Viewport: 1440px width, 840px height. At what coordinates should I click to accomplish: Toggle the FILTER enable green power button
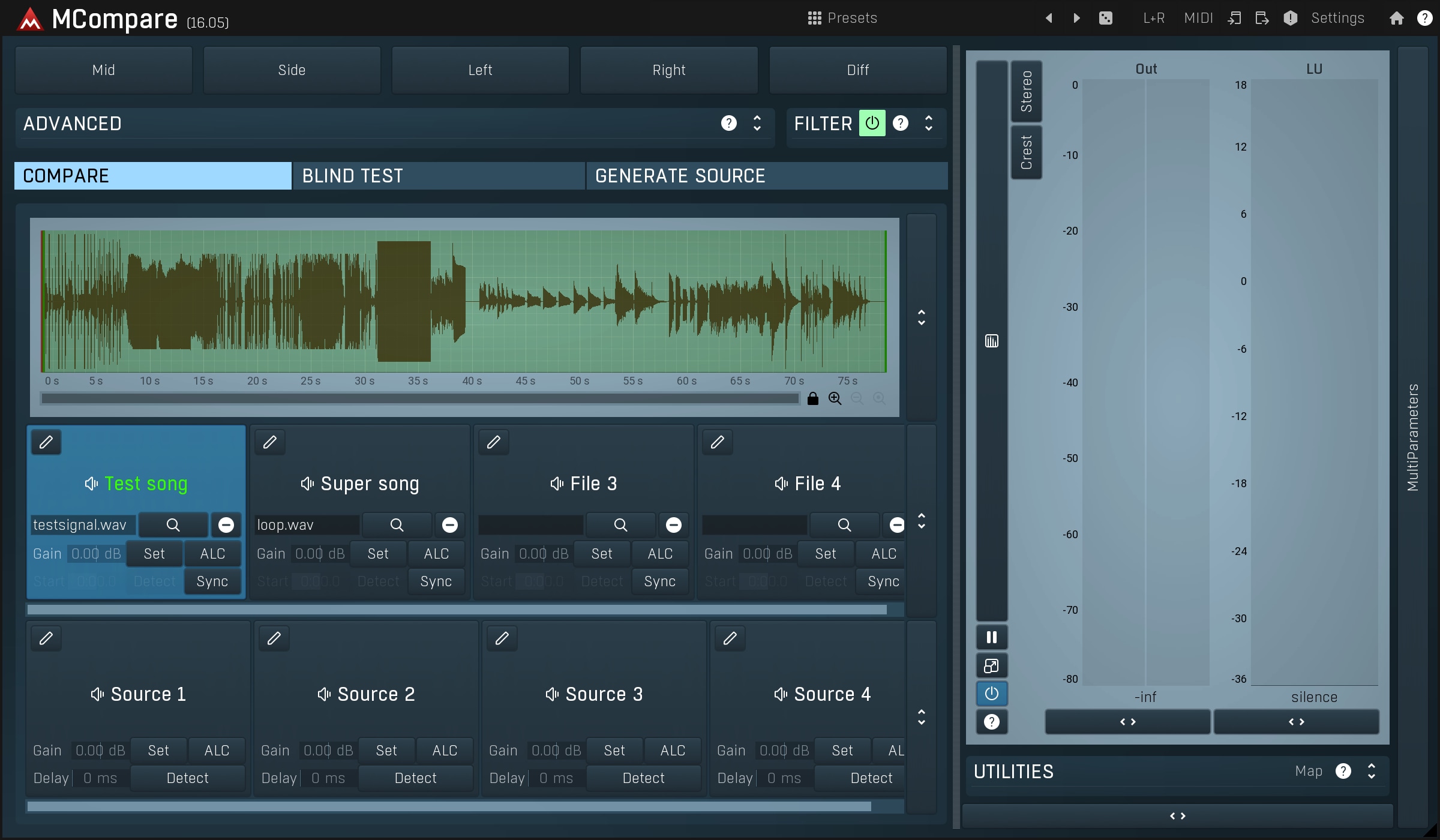(871, 123)
